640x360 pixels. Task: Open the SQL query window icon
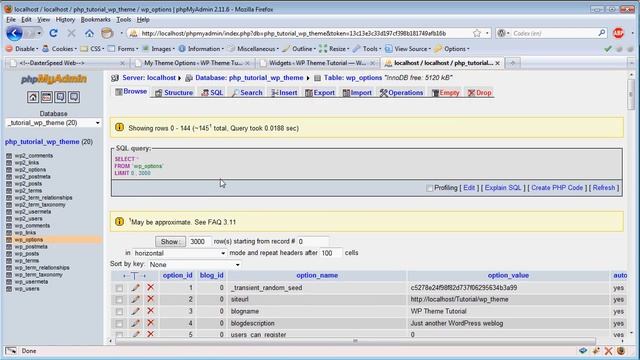tap(47, 97)
